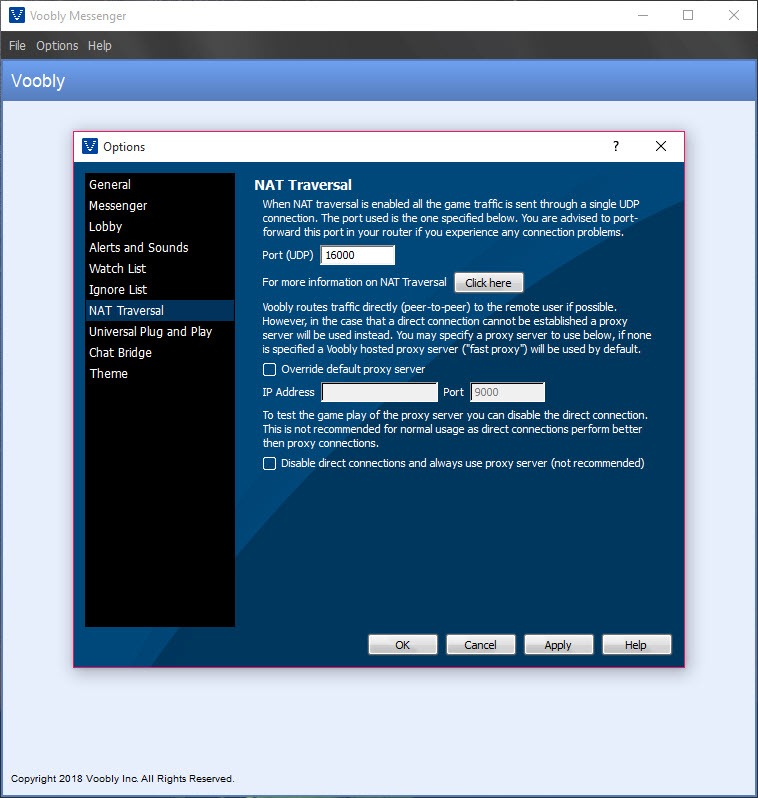Click the Apply button
Screen dimensions: 758x798
click(558, 644)
